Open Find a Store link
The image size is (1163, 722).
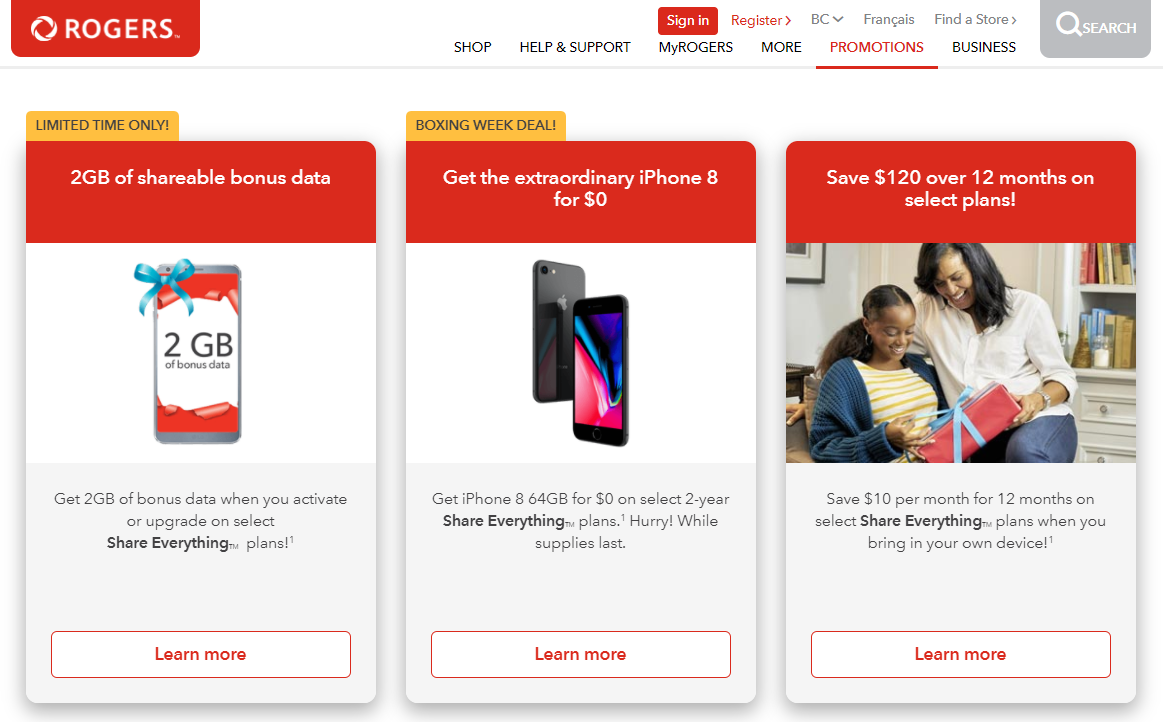coord(975,19)
